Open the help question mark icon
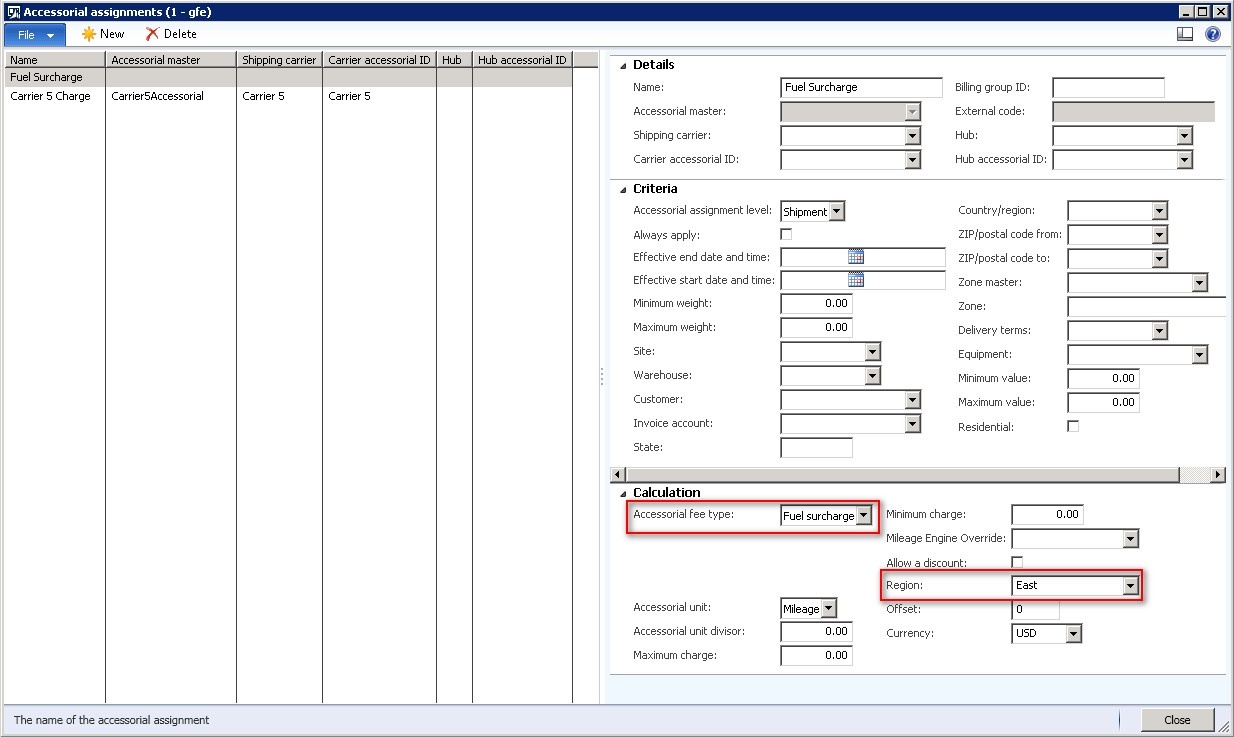Image resolution: width=1234 pixels, height=737 pixels. pyautogui.click(x=1213, y=34)
